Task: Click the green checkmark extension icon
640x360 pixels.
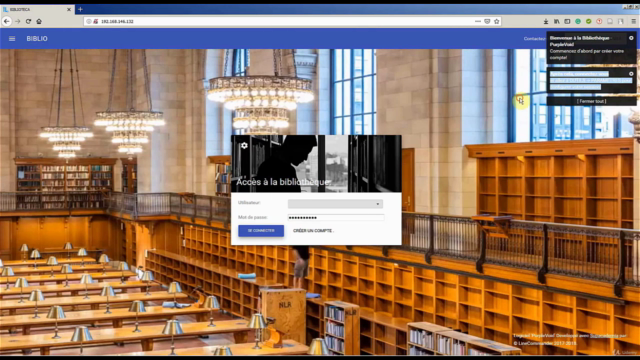Action: (589, 21)
